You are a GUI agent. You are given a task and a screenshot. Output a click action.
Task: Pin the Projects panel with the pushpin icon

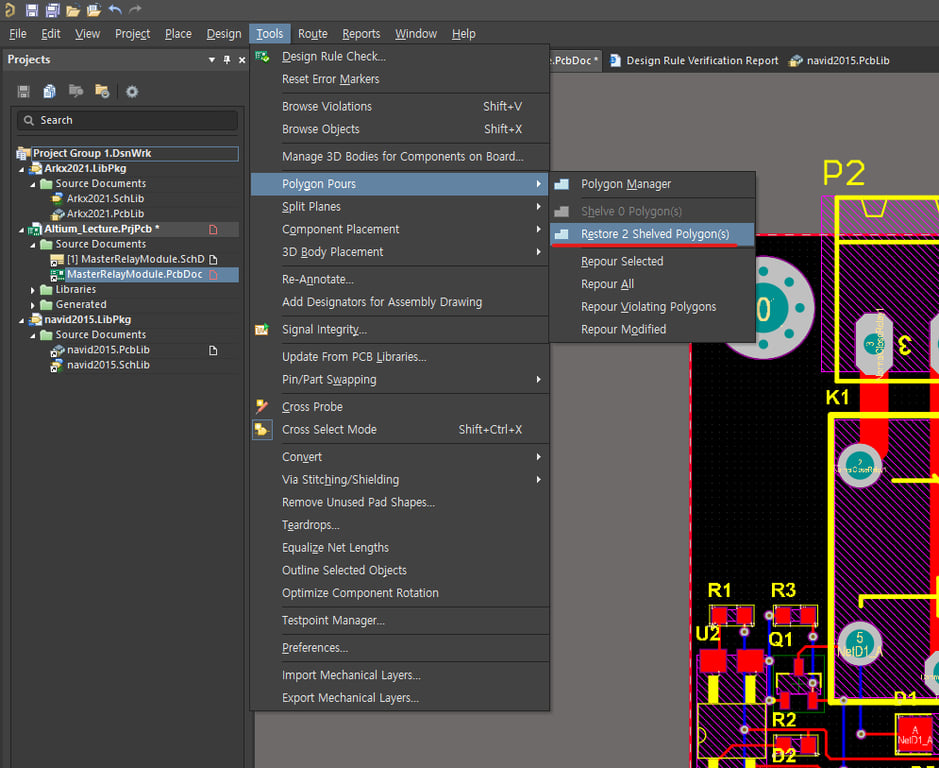click(x=227, y=60)
